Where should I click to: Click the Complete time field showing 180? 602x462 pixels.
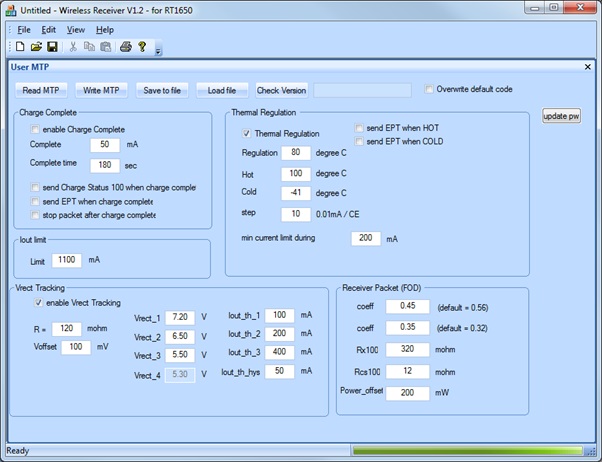pos(105,166)
